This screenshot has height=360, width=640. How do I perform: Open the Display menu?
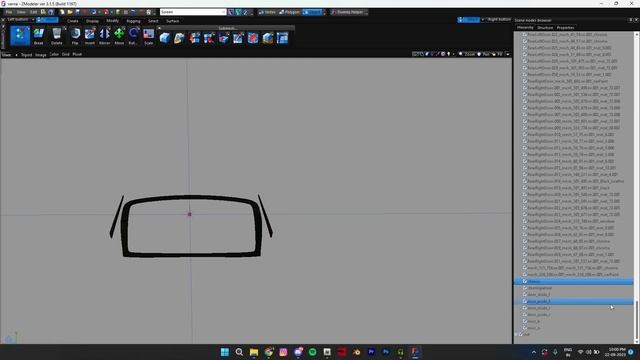[x=92, y=21]
